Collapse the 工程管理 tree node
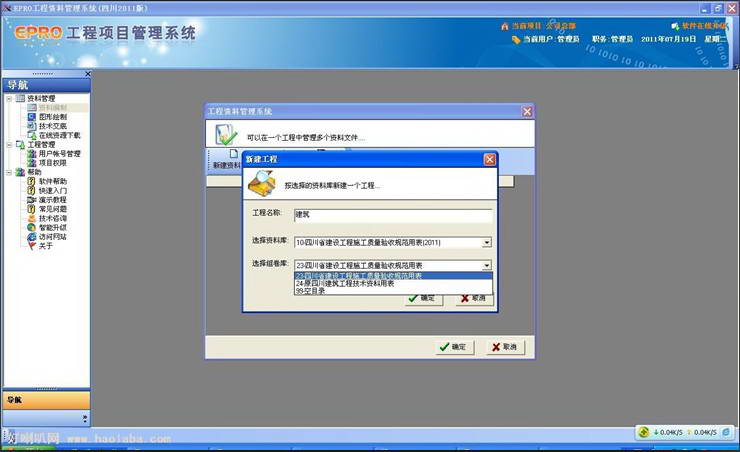The width and height of the screenshot is (740, 452). 9,144
